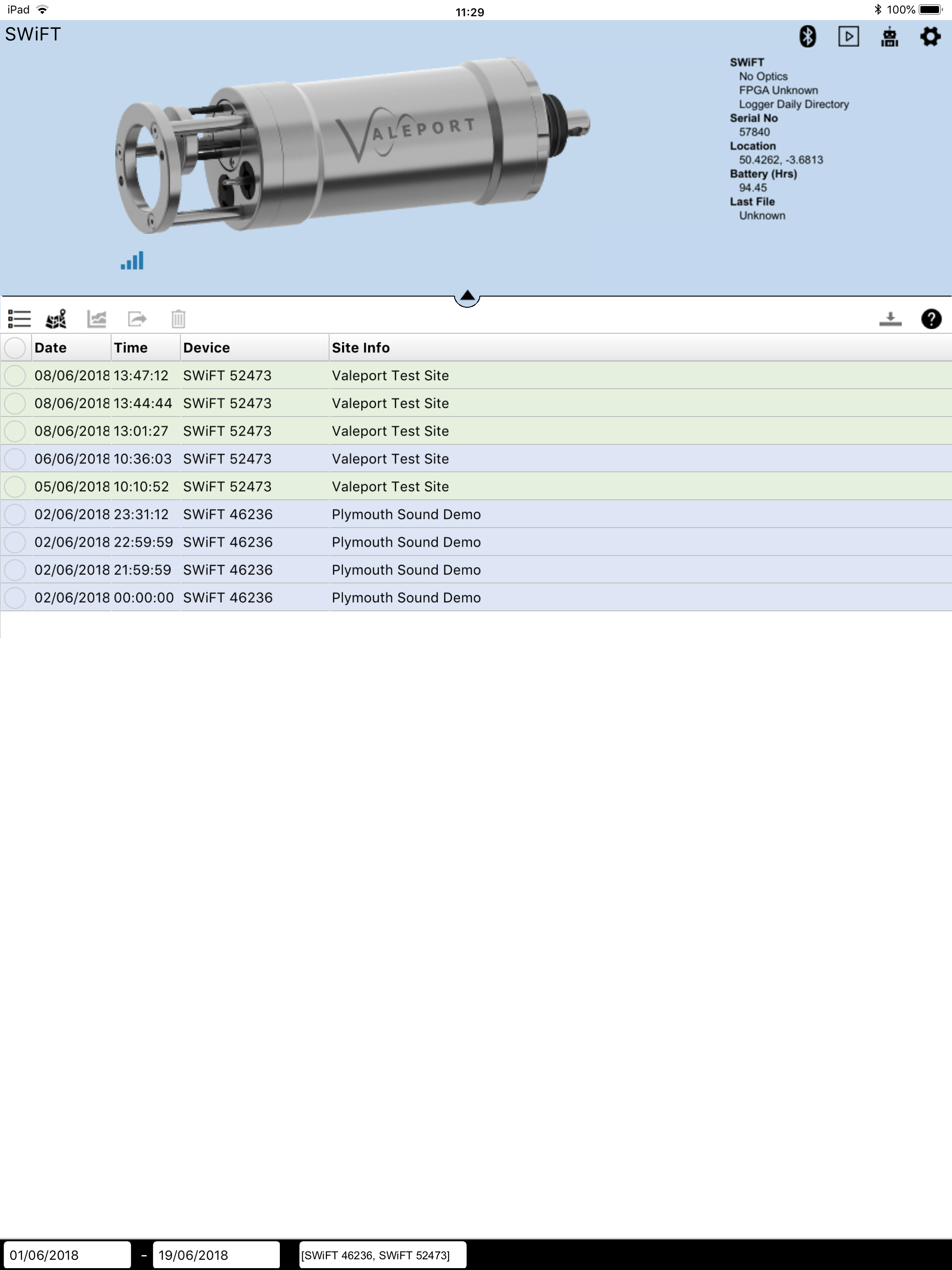Tap SWiFT 52473 in the 10:36:03 row
952x1270 pixels.
(x=227, y=459)
